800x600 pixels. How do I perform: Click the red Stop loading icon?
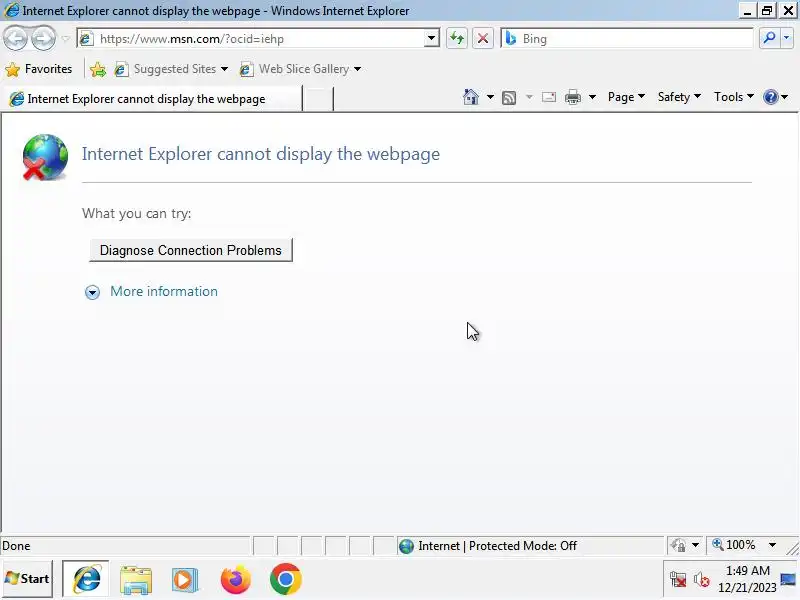(483, 38)
